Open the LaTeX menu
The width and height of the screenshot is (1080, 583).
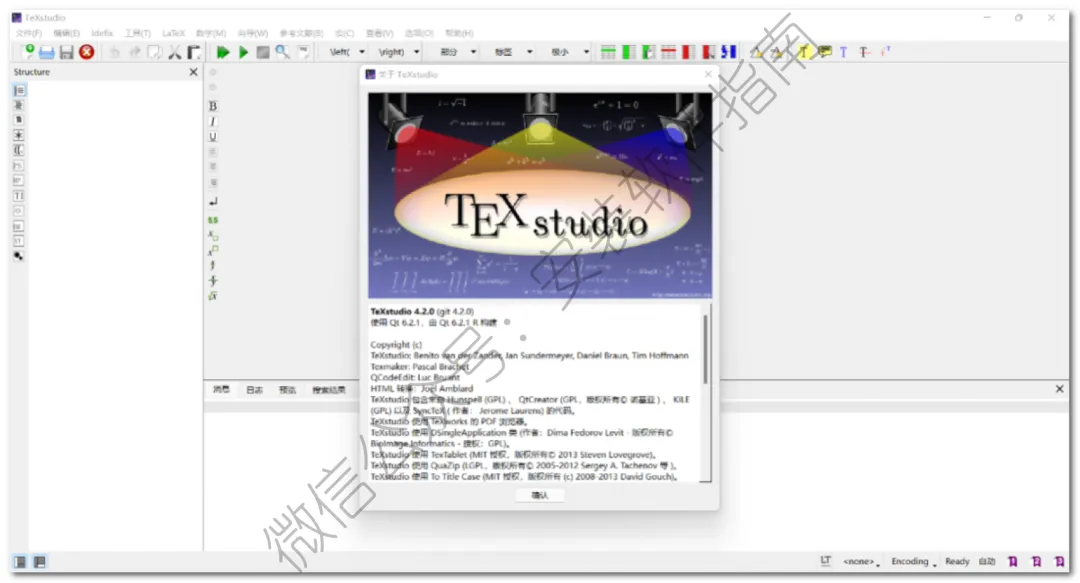pyautogui.click(x=174, y=33)
